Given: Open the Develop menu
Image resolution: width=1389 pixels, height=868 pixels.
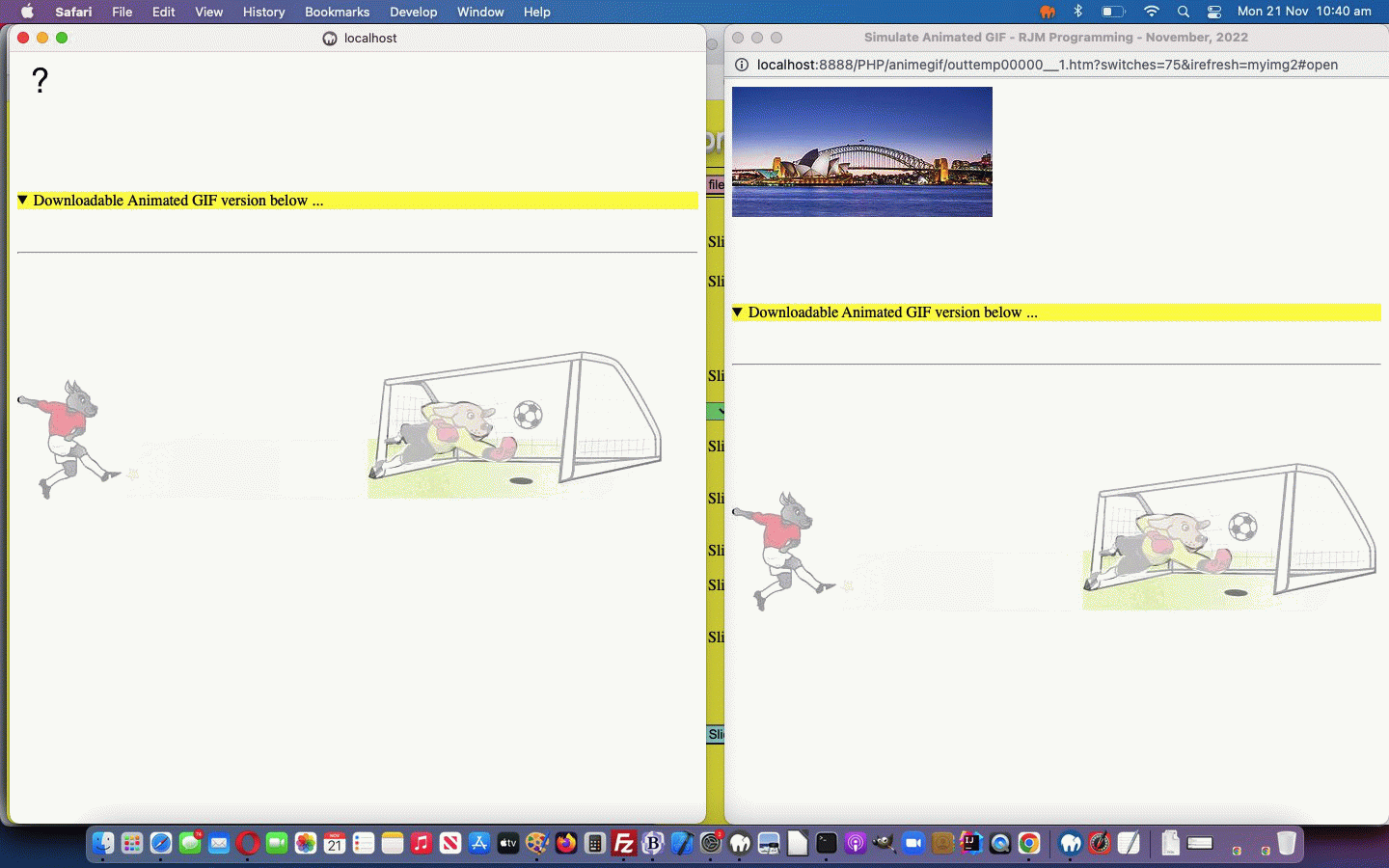Looking at the screenshot, I should pyautogui.click(x=413, y=12).
